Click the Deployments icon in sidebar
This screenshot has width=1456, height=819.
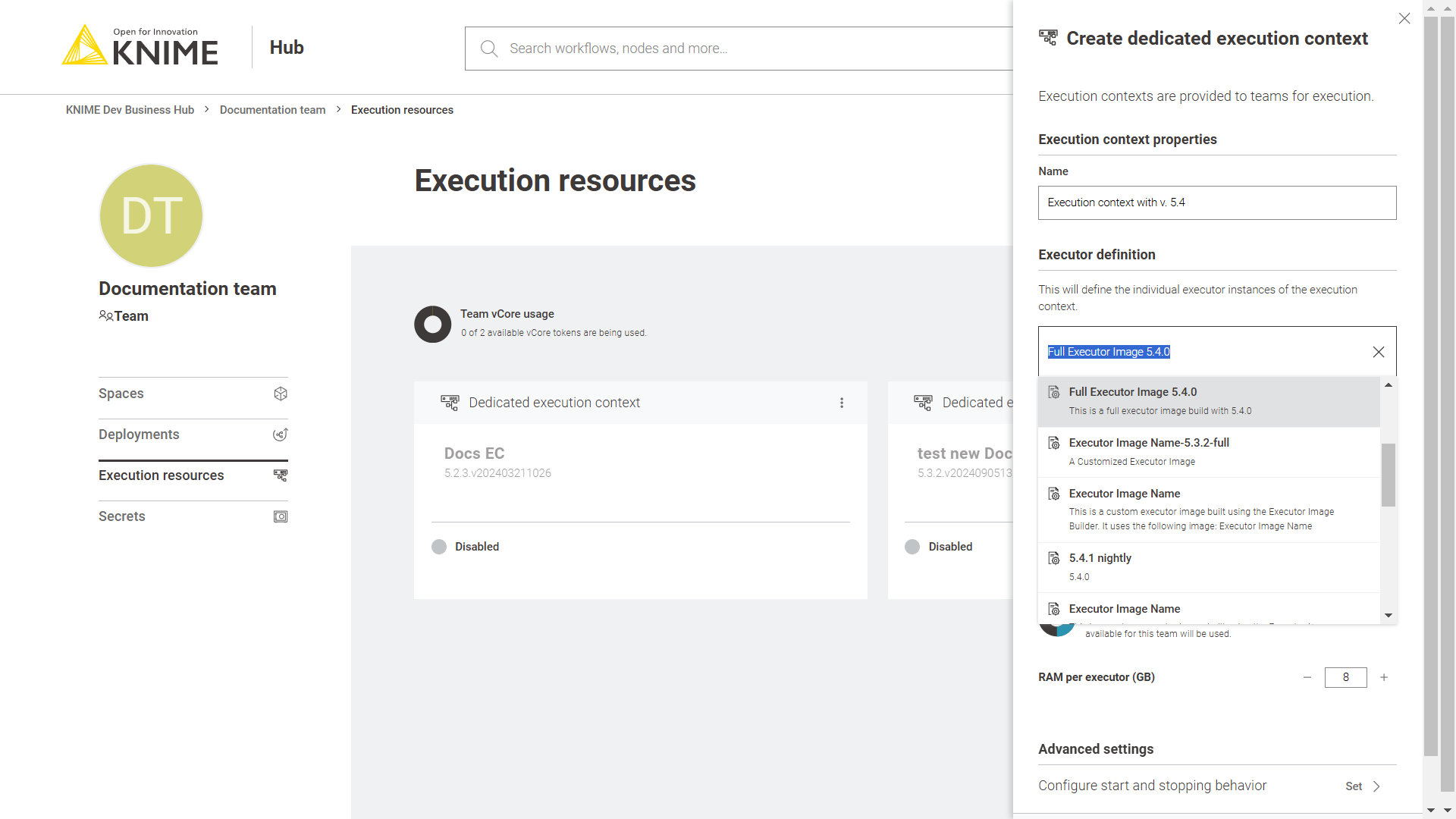tap(281, 434)
